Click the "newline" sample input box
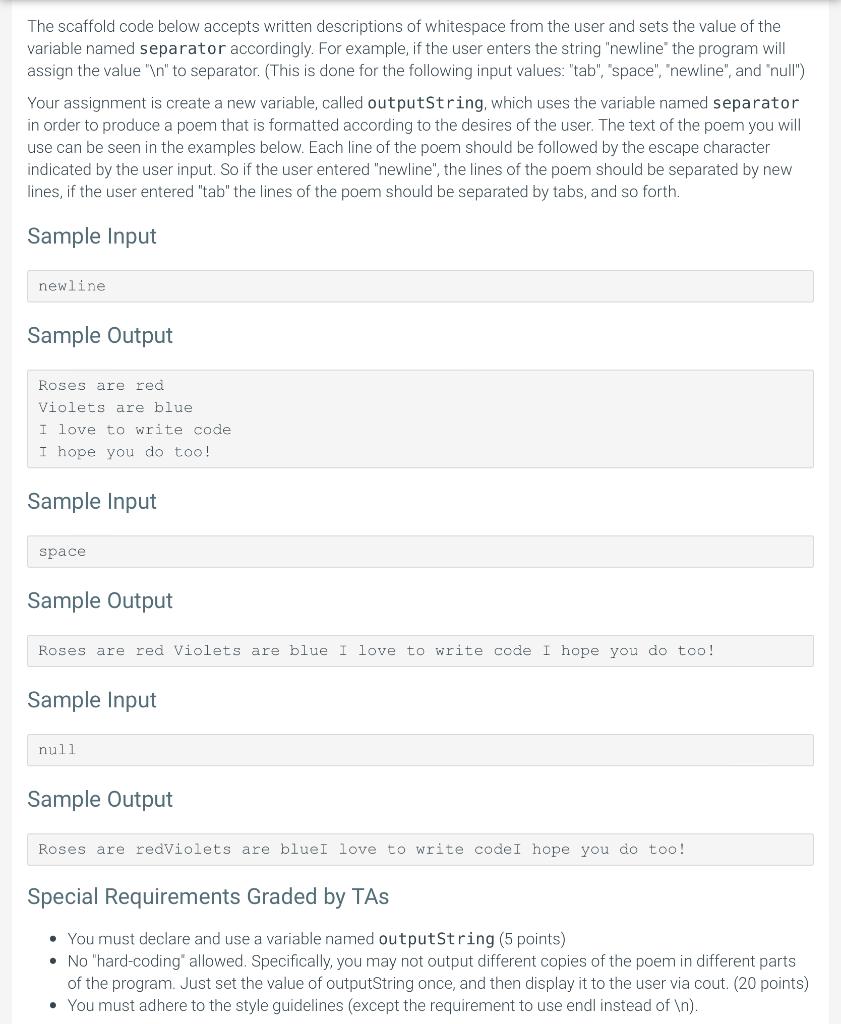The image size is (841, 1024). 419,286
